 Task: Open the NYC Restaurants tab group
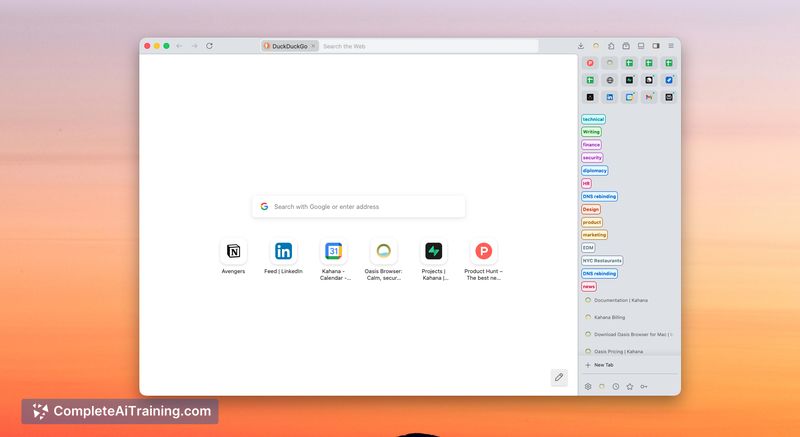tap(602, 261)
